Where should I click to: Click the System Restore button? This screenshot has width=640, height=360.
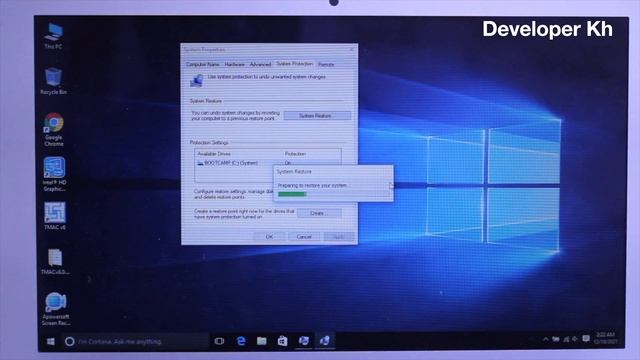coord(317,116)
